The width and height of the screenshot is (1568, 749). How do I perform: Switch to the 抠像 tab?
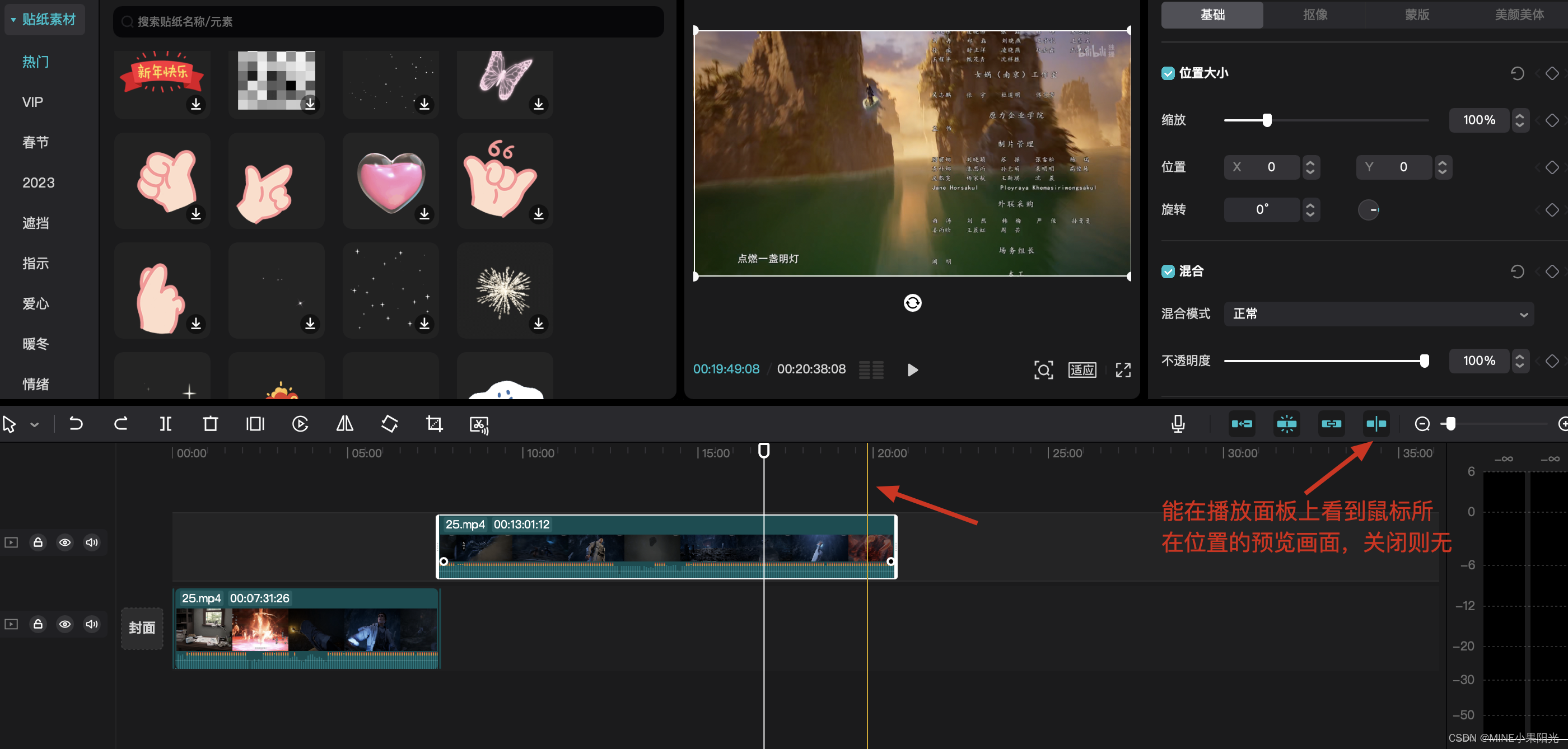point(1315,15)
